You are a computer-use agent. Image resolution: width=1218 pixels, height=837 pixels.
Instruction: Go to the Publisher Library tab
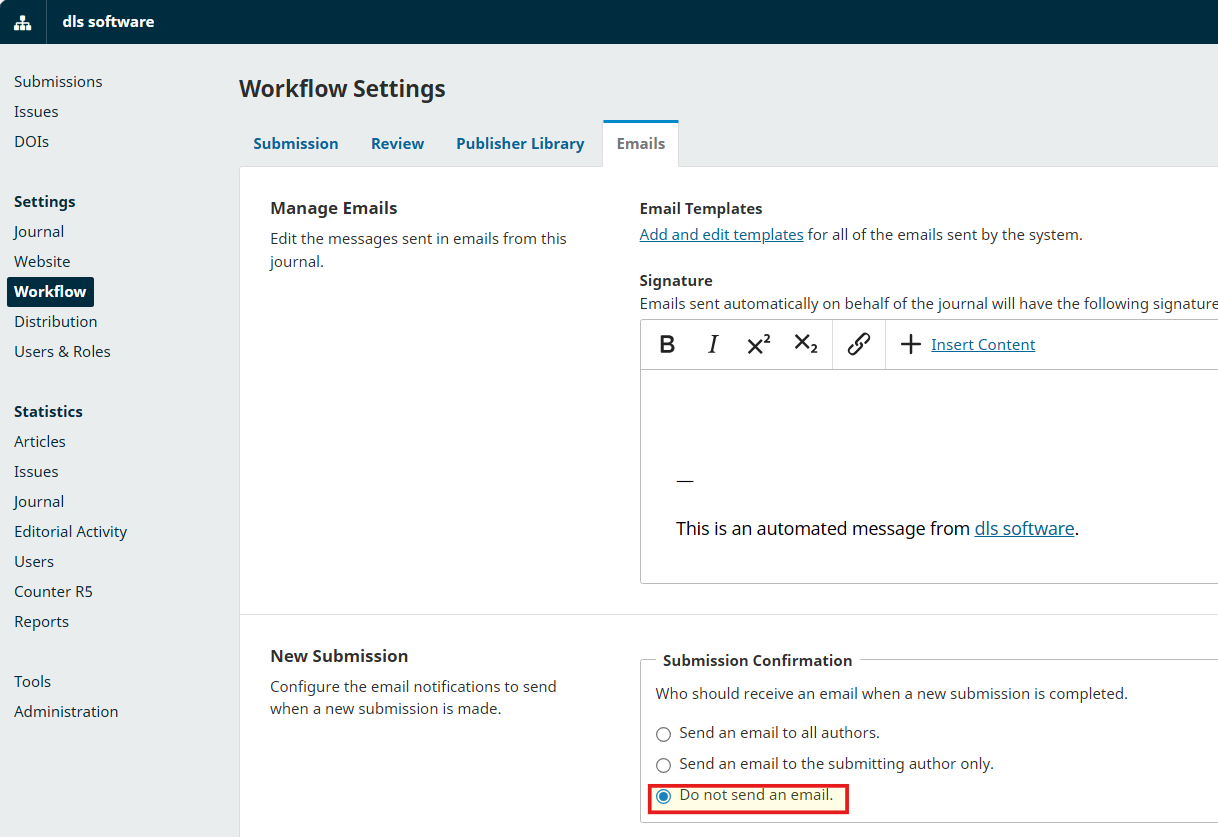(520, 144)
